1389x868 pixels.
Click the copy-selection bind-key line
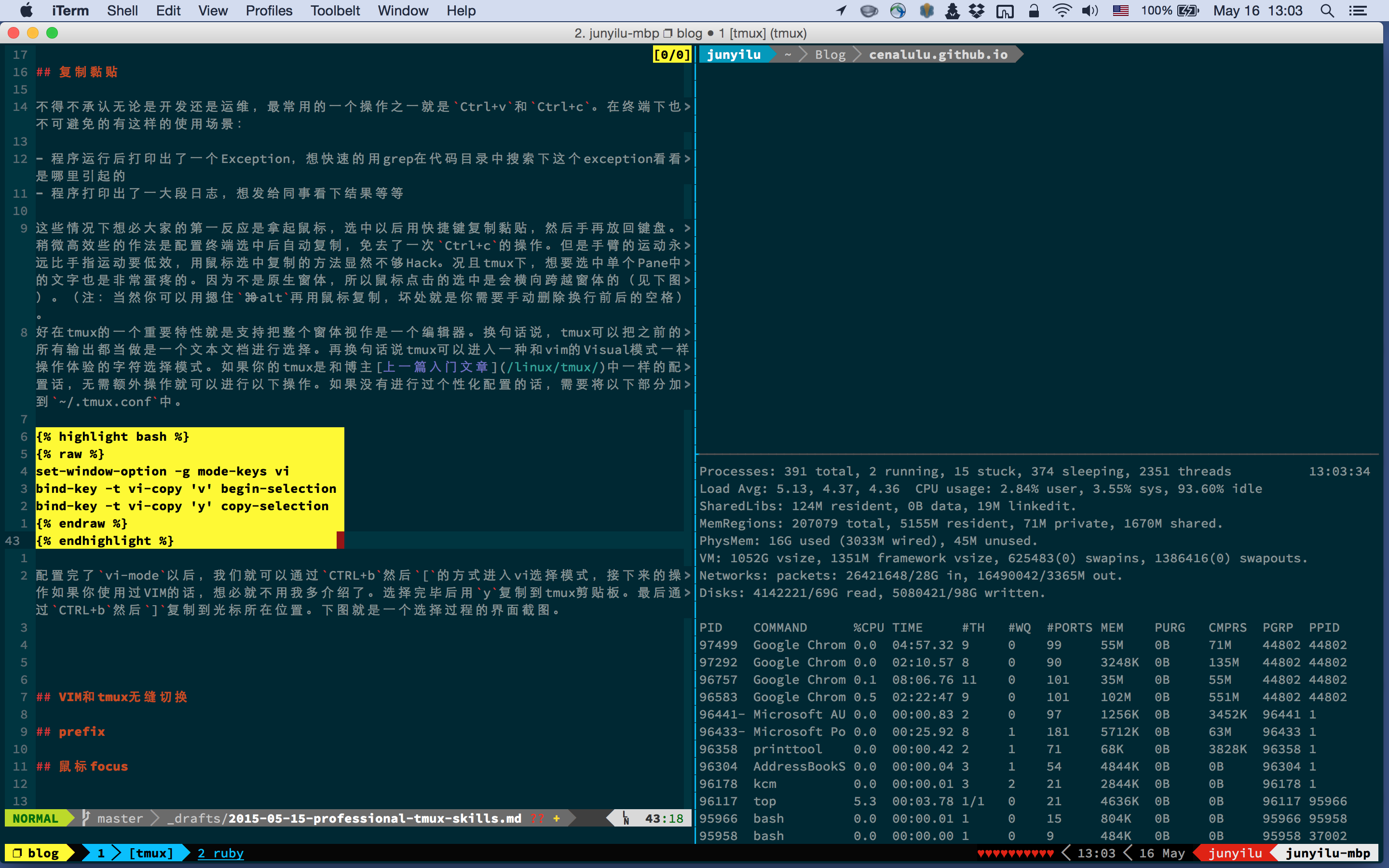(182, 506)
